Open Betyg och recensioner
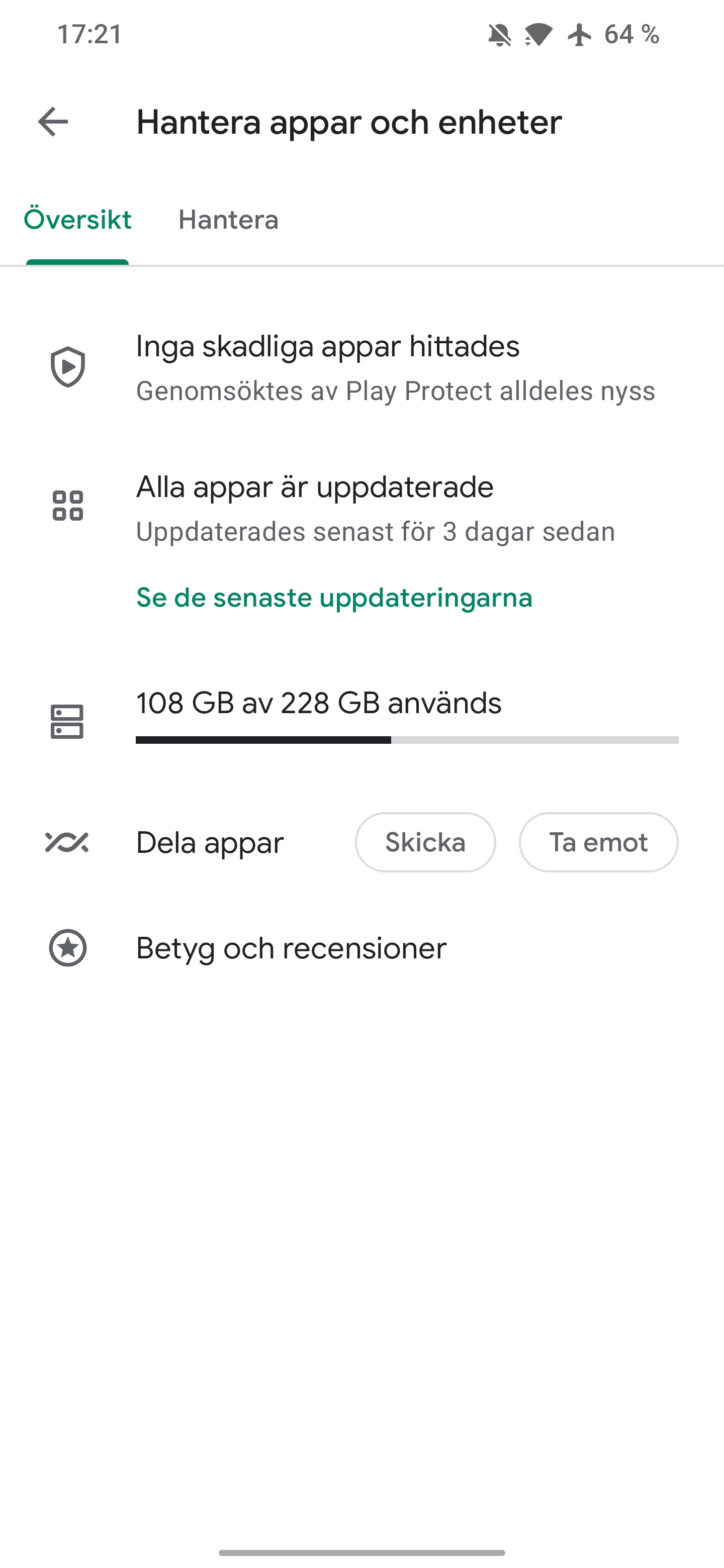The height and width of the screenshot is (1568, 724). (x=291, y=948)
